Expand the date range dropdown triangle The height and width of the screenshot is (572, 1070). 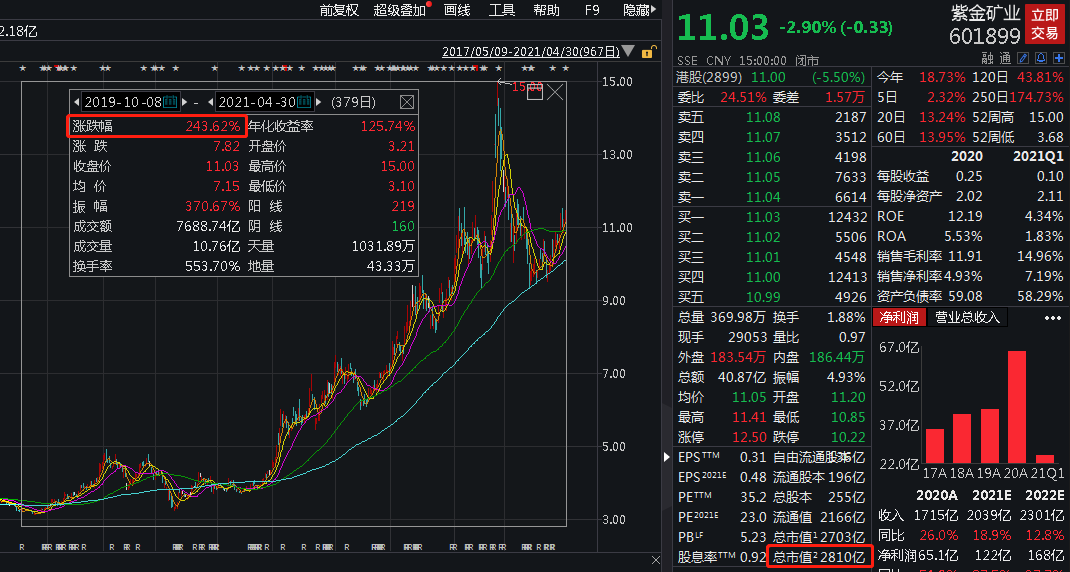(628, 51)
